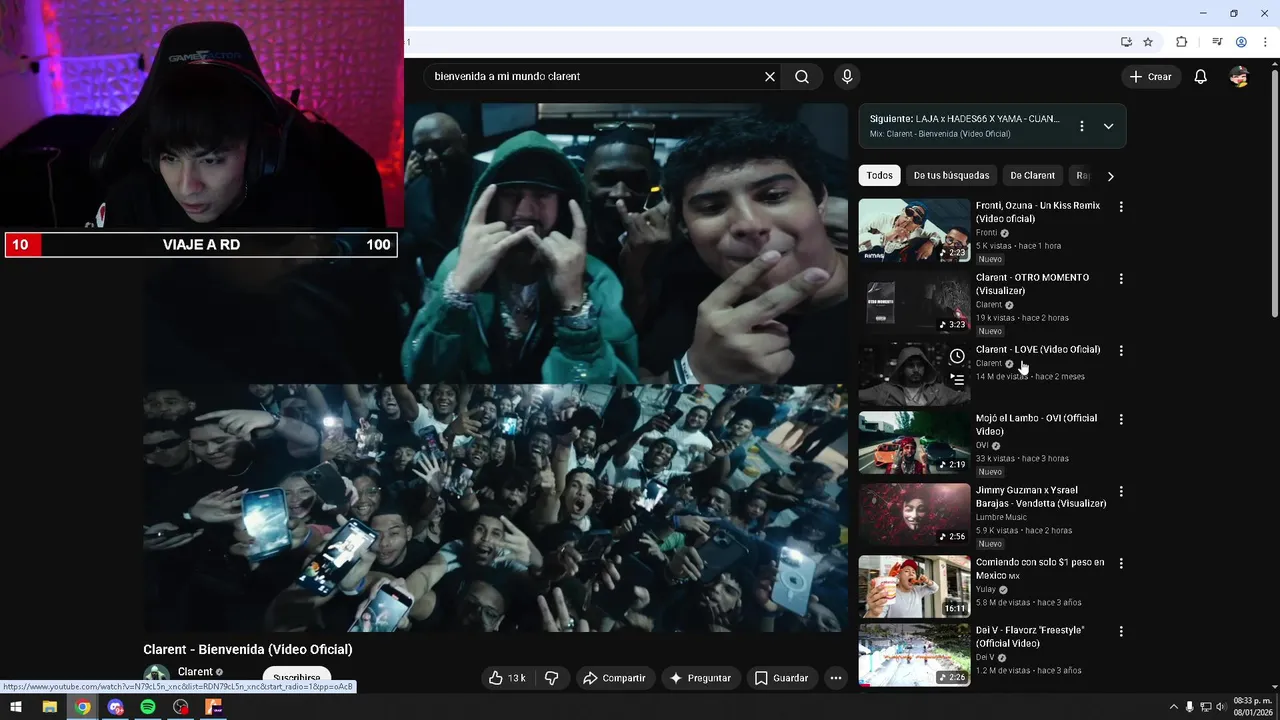Select the De Clarent filter chip

point(1032,175)
